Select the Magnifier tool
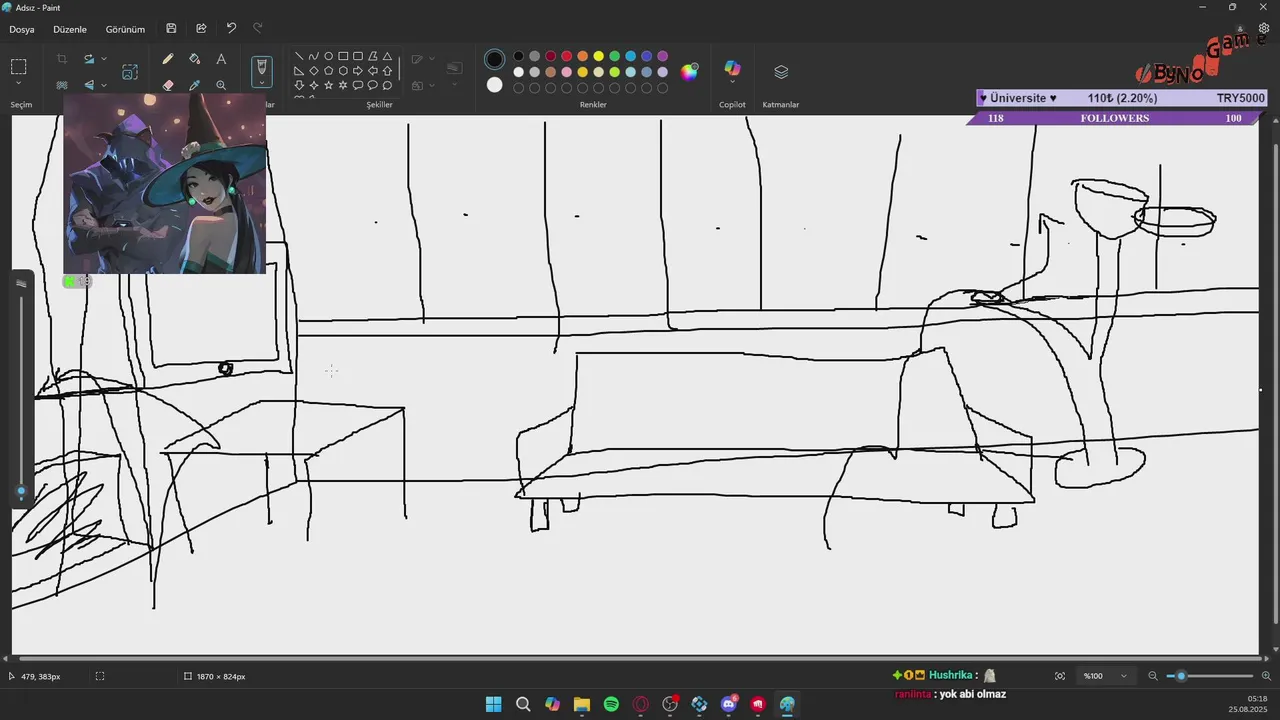The height and width of the screenshot is (720, 1280). pyautogui.click(x=221, y=85)
